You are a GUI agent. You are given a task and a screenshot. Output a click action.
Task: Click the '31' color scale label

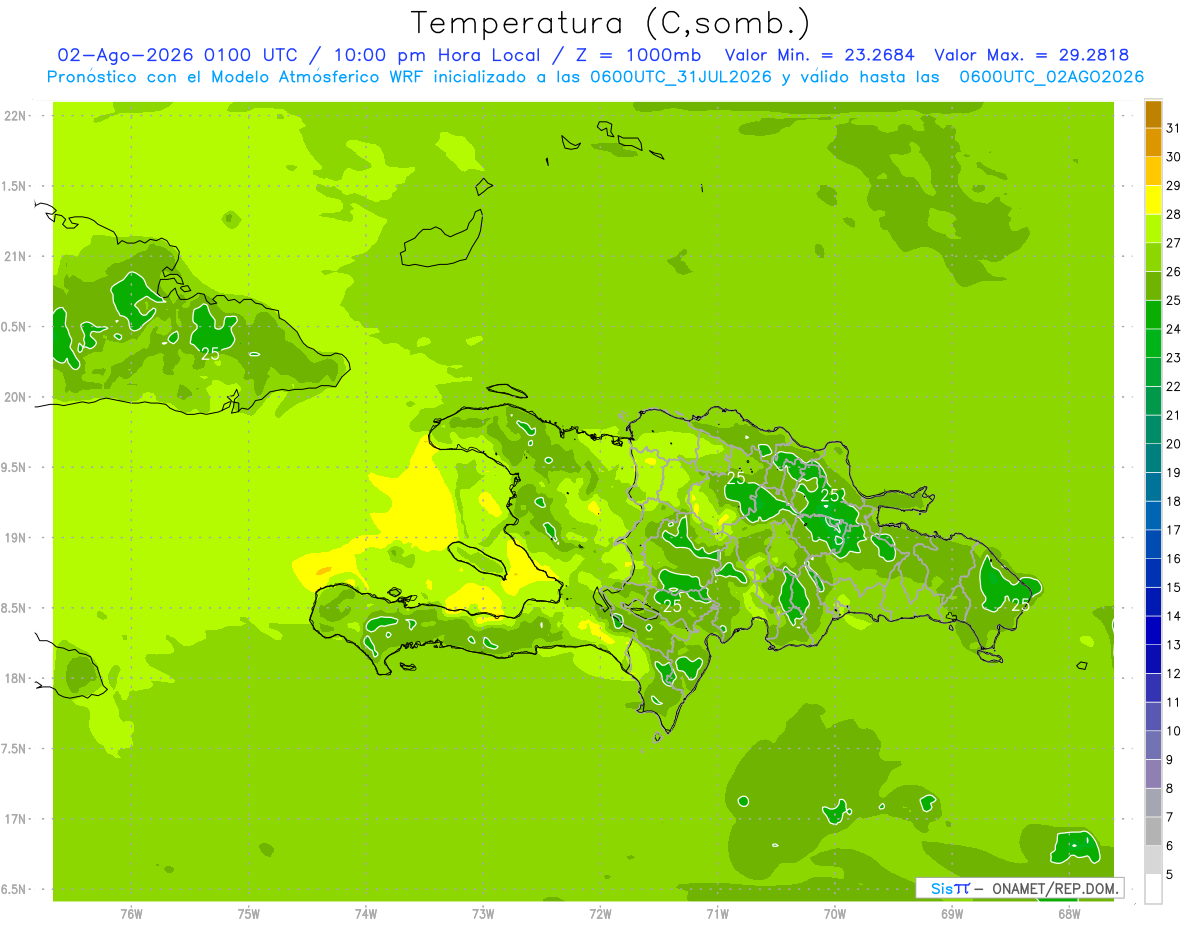click(1174, 128)
